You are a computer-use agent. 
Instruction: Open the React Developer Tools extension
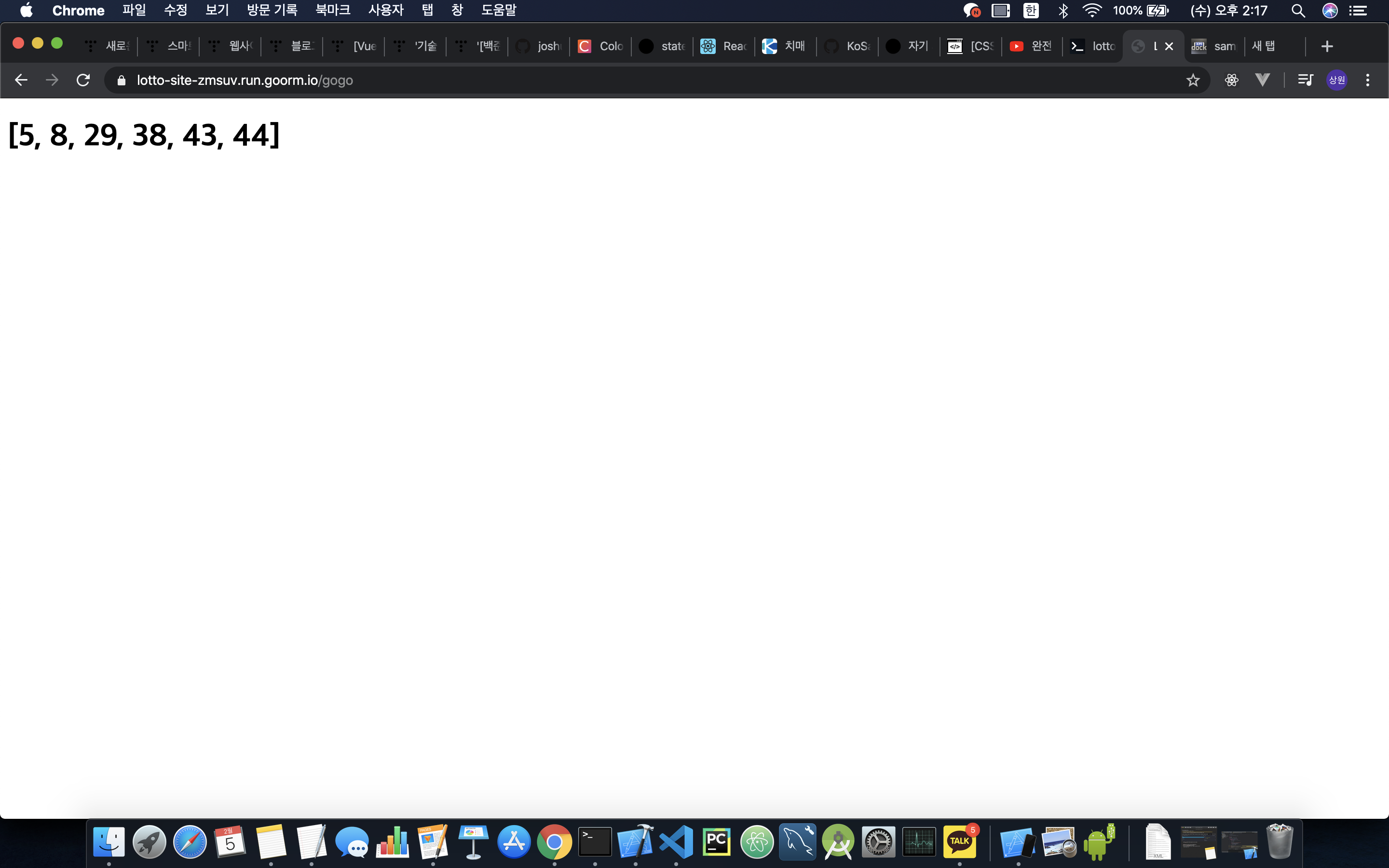(x=1231, y=80)
